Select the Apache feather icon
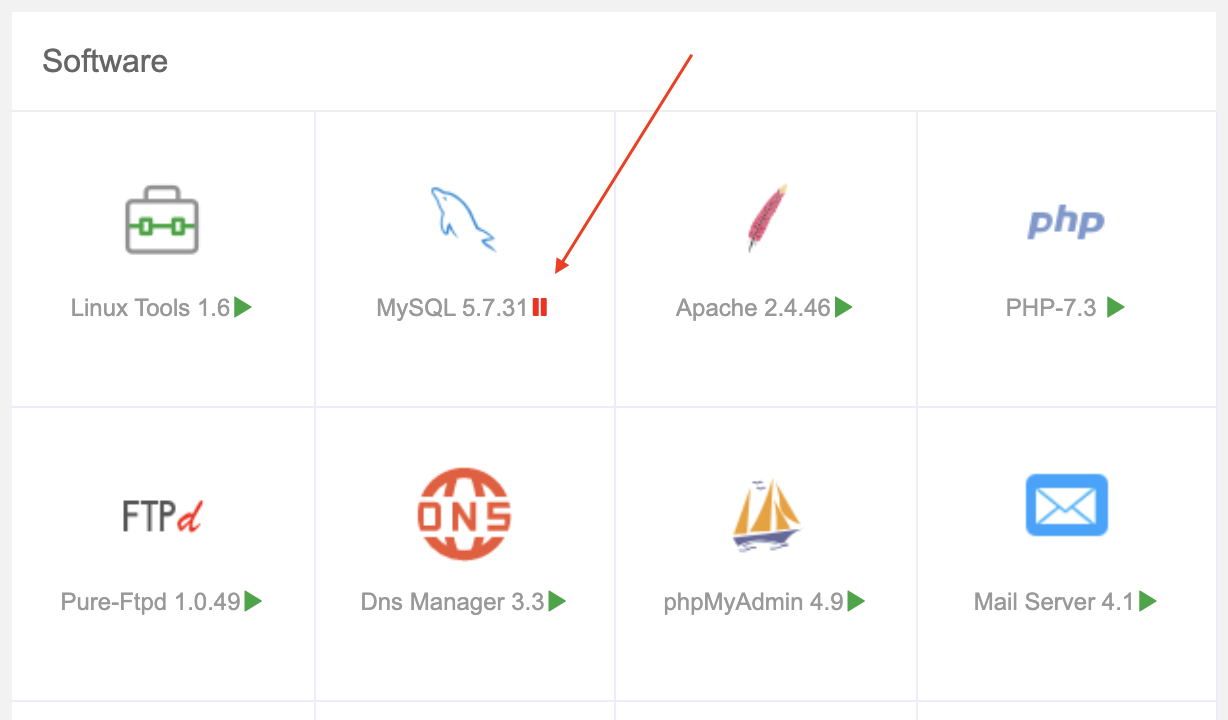The width and height of the screenshot is (1228, 720). 767,217
